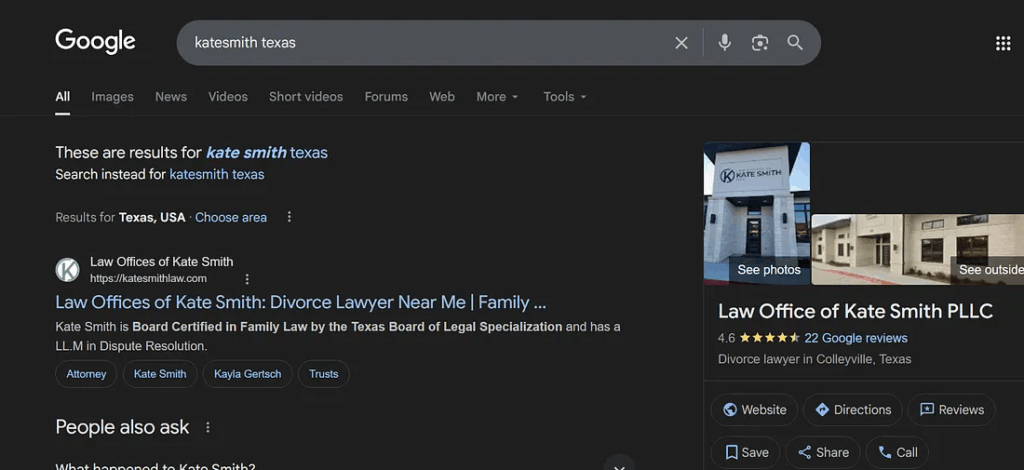Screen dimensions: 1024x470
Task: Open options beside Choose area
Action: coord(289,217)
